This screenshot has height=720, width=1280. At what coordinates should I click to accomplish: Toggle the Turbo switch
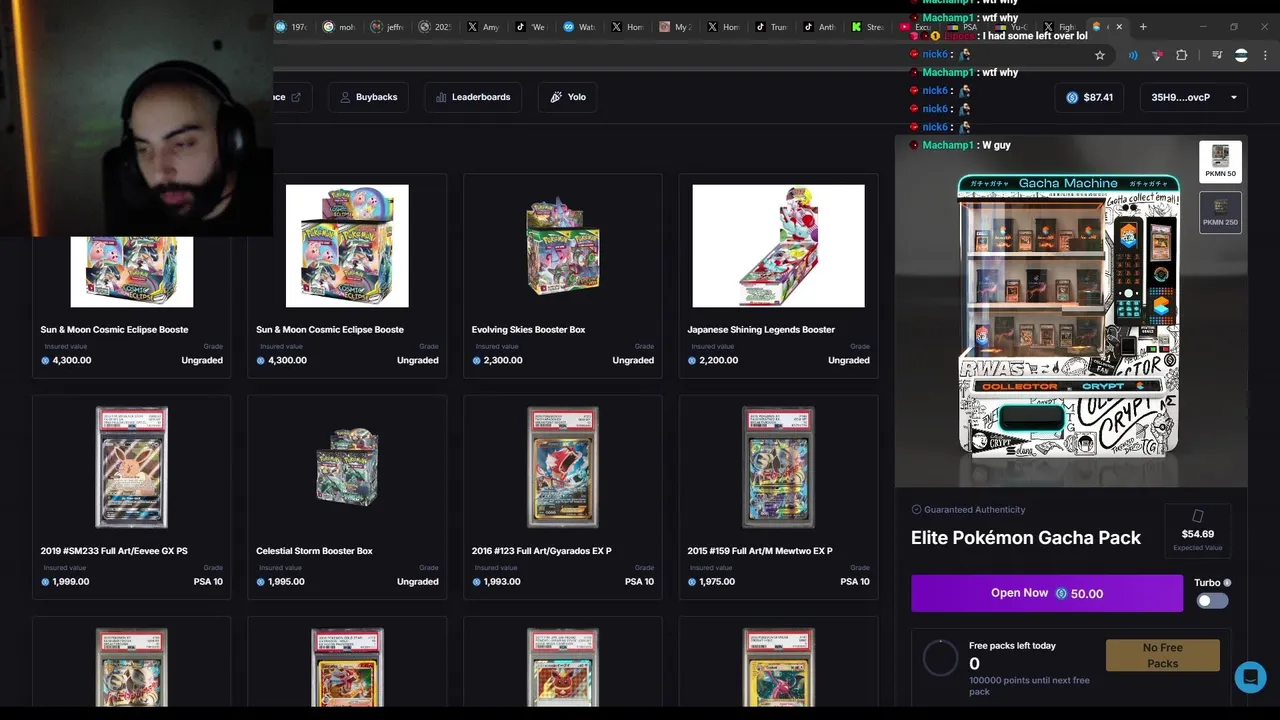click(x=1212, y=601)
